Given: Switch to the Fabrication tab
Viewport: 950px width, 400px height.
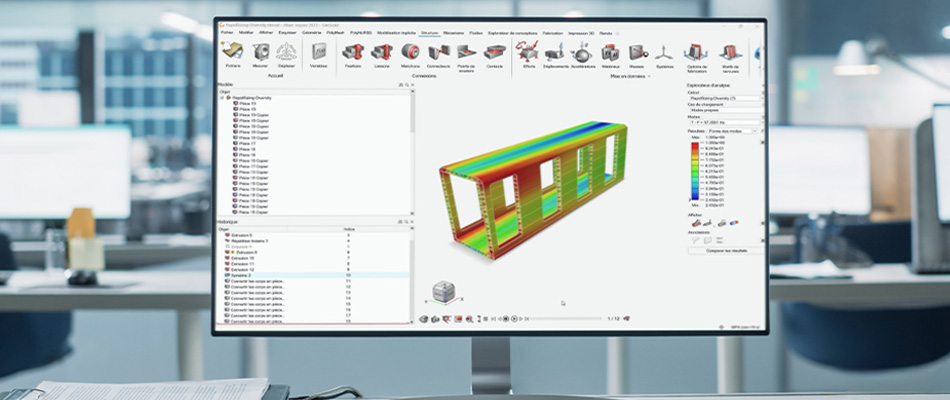Looking at the screenshot, I should tap(553, 33).
